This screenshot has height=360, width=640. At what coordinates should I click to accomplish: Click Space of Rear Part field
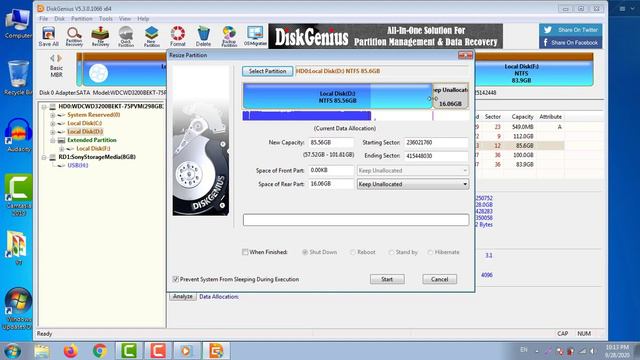[x=331, y=184]
